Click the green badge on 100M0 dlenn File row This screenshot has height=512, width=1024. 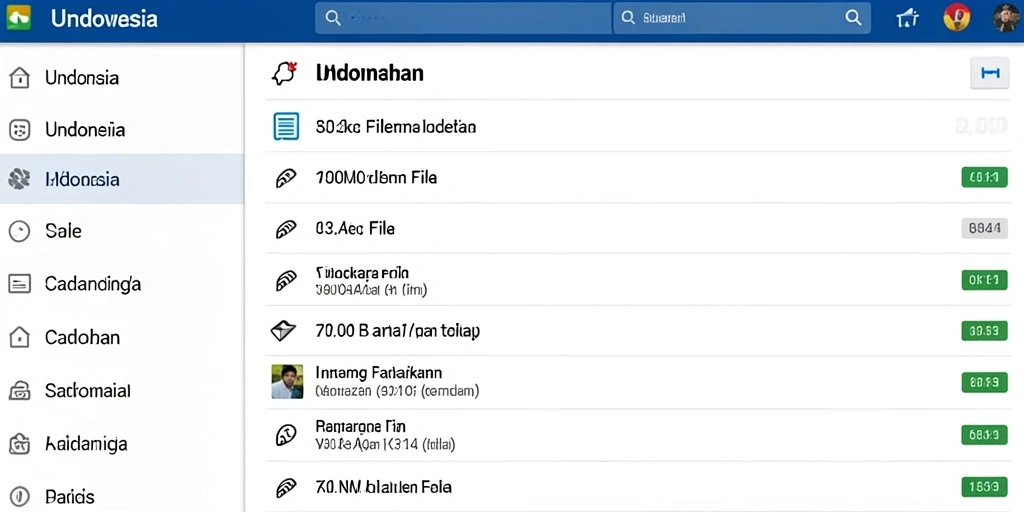984,177
